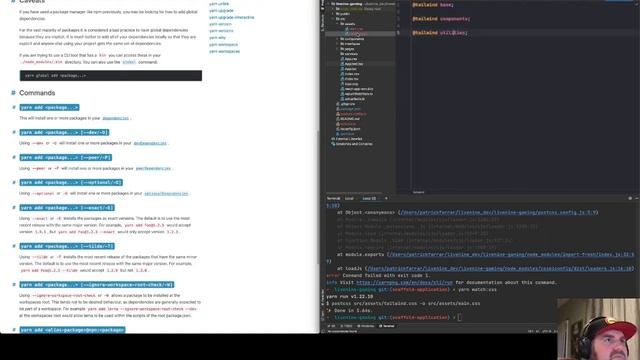Screen dimensions: 640x360
Task: Open the postcss.config.js path link in terminal
Action: pos(498,213)
